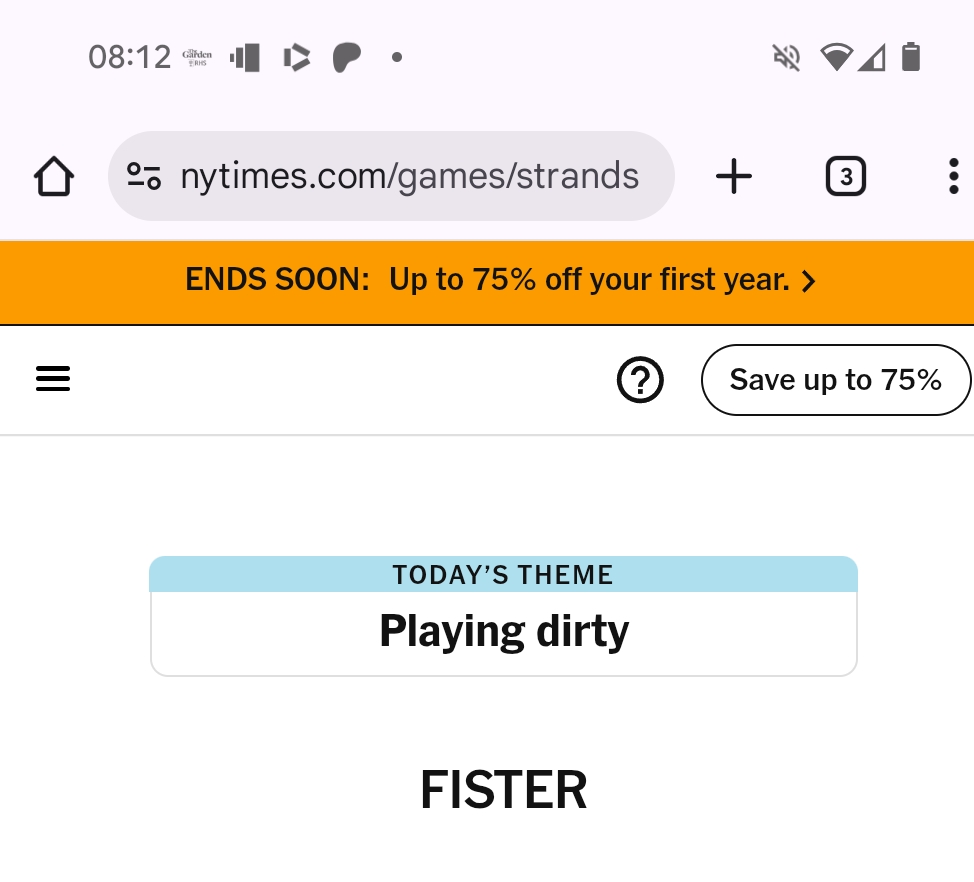Click the Save up to 75% button
This screenshot has width=974, height=882.
(835, 380)
